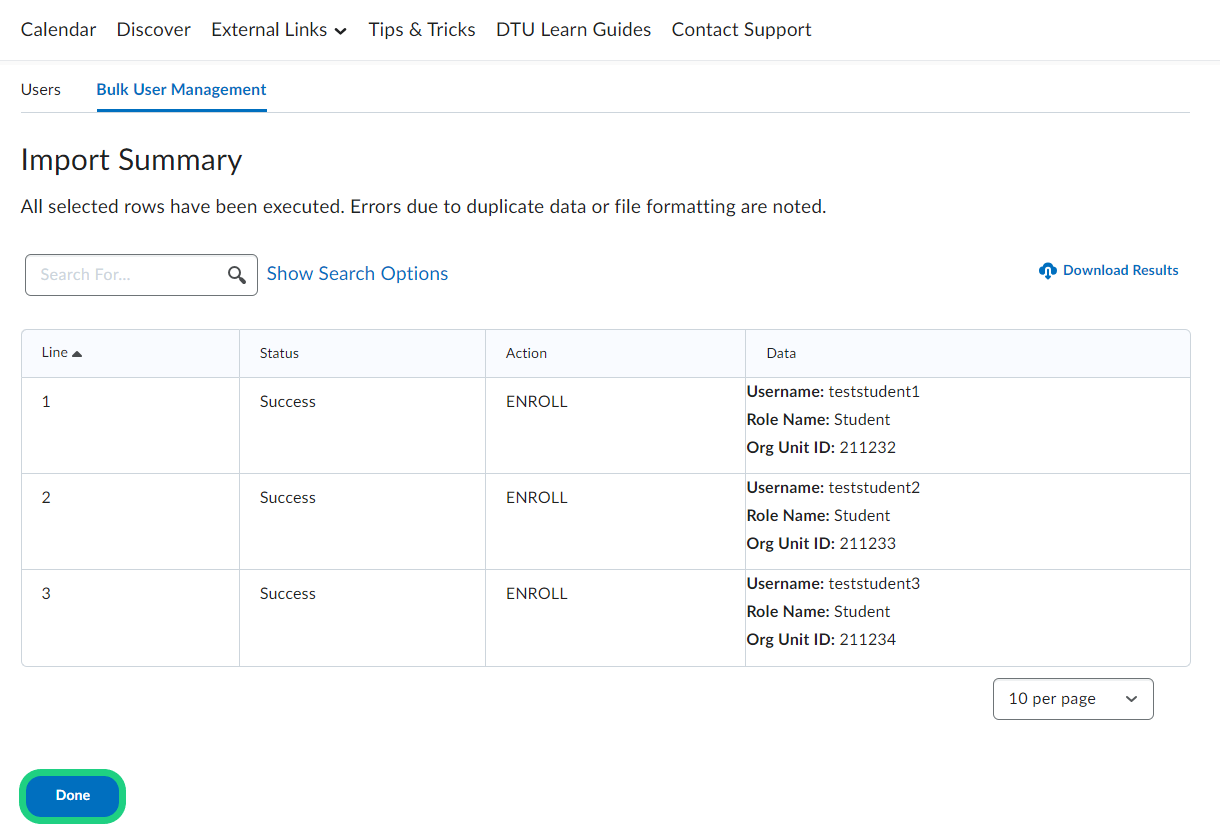Click Show Search Options link
Viewport: 1220px width, 840px height.
click(x=357, y=274)
